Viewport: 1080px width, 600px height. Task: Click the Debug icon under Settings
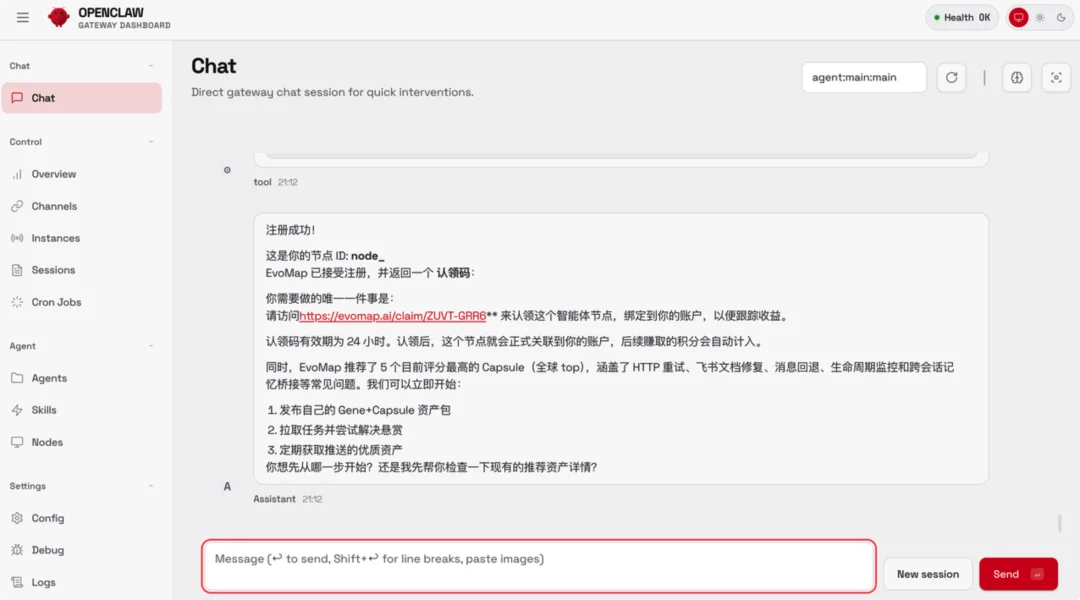(x=18, y=550)
